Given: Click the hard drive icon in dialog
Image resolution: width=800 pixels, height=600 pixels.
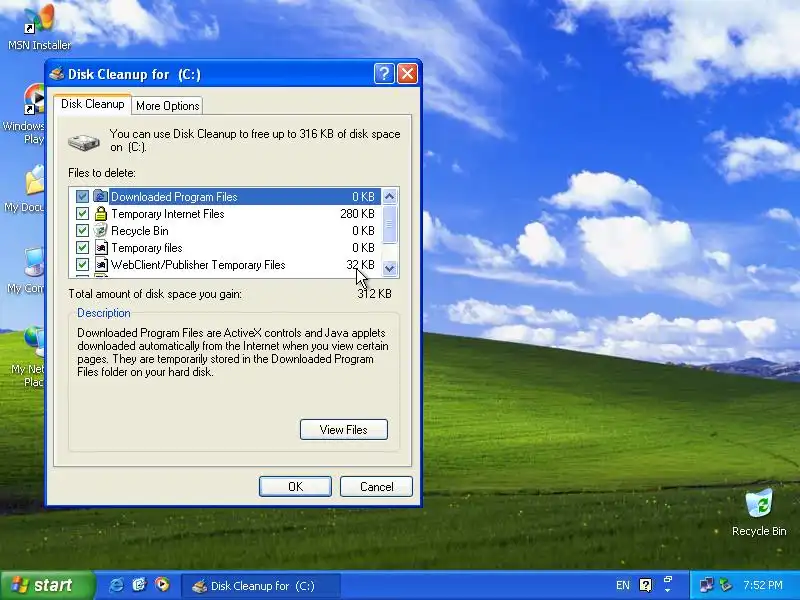Looking at the screenshot, I should coord(84,142).
